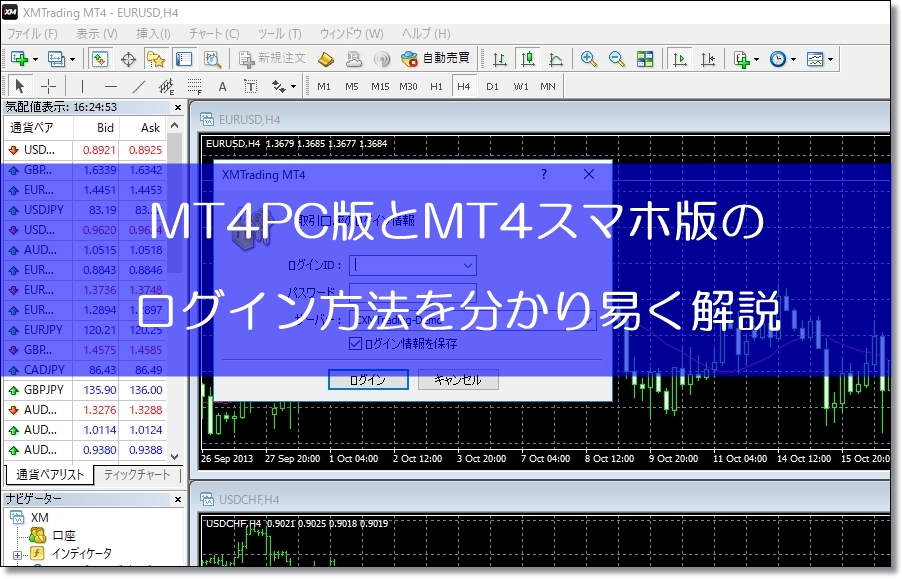
Task: Open the 挿入 (I) menu
Action: tap(153, 33)
